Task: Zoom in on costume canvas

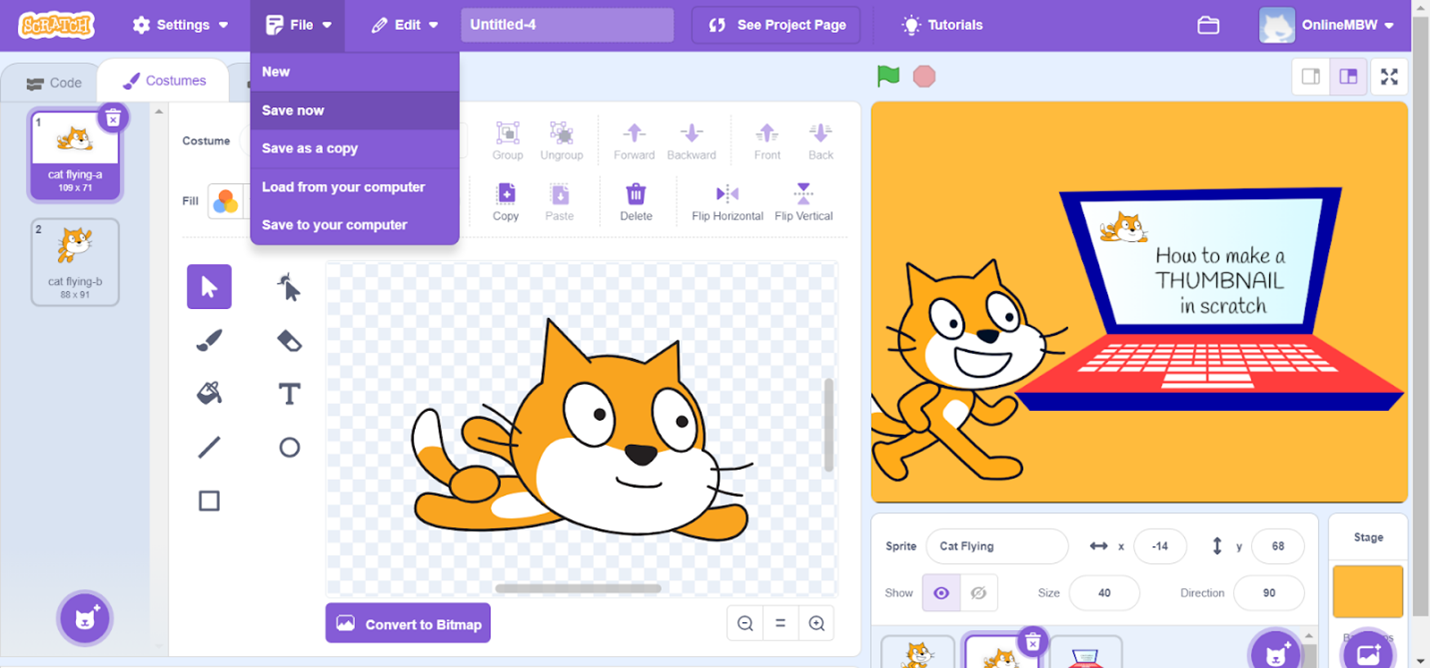Action: point(816,623)
